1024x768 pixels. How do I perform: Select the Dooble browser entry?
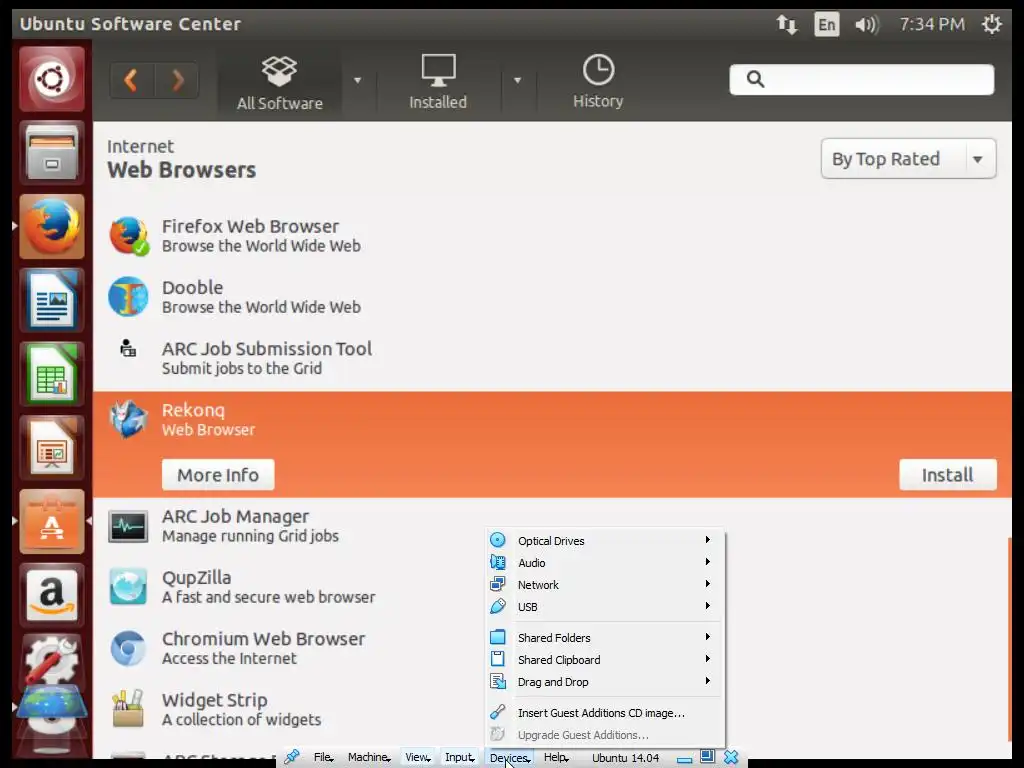coord(552,297)
